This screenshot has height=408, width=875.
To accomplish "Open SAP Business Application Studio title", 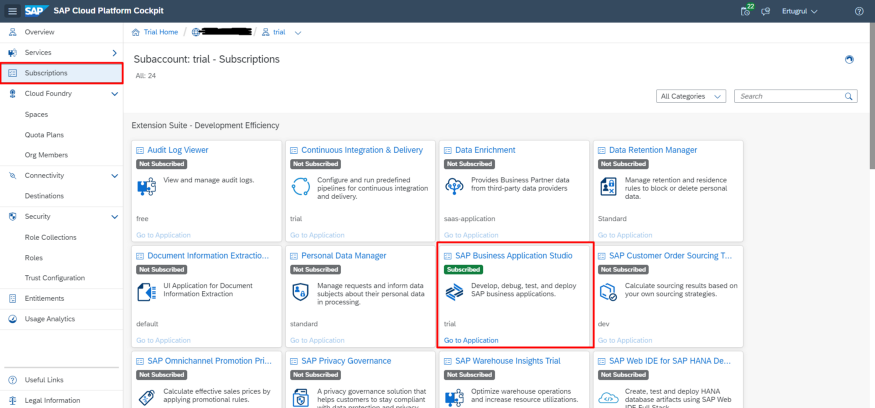I will point(514,256).
